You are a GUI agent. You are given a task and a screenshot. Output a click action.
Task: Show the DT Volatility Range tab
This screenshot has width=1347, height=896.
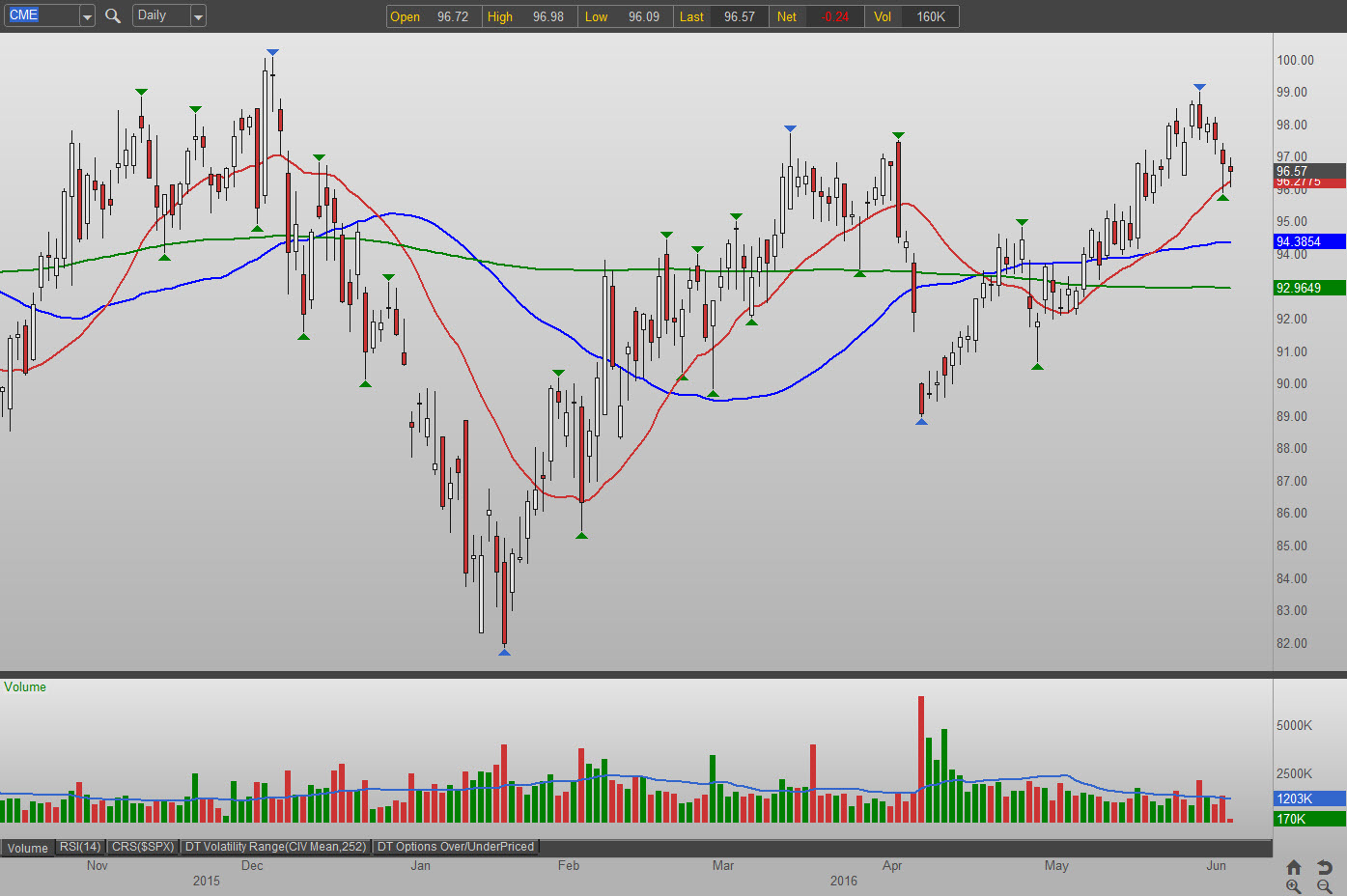pos(276,847)
